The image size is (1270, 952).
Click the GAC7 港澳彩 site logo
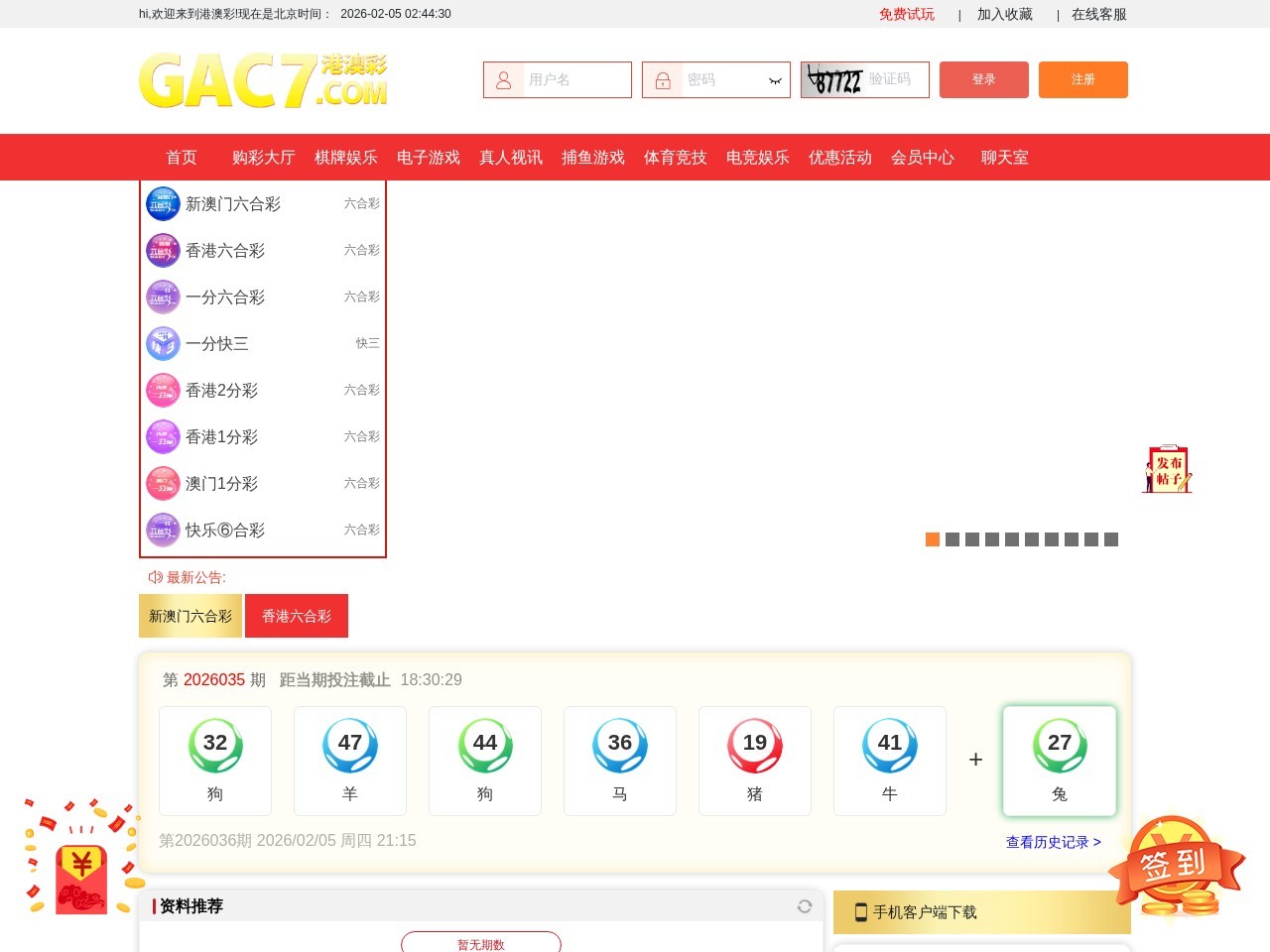(x=263, y=80)
